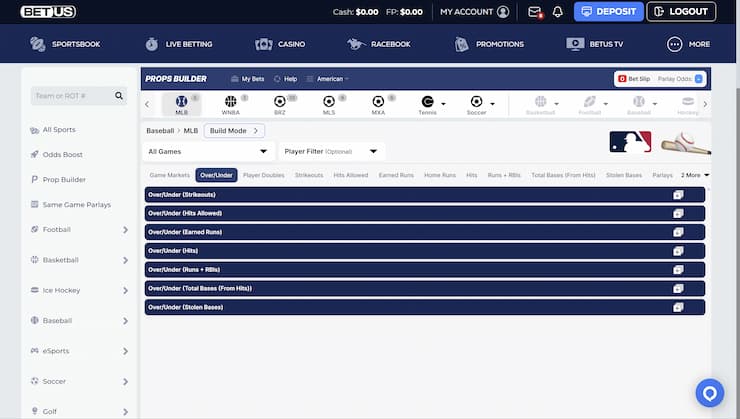This screenshot has height=419, width=740.
Task: Toggle the Parlay Odds switch
Action: point(699,79)
